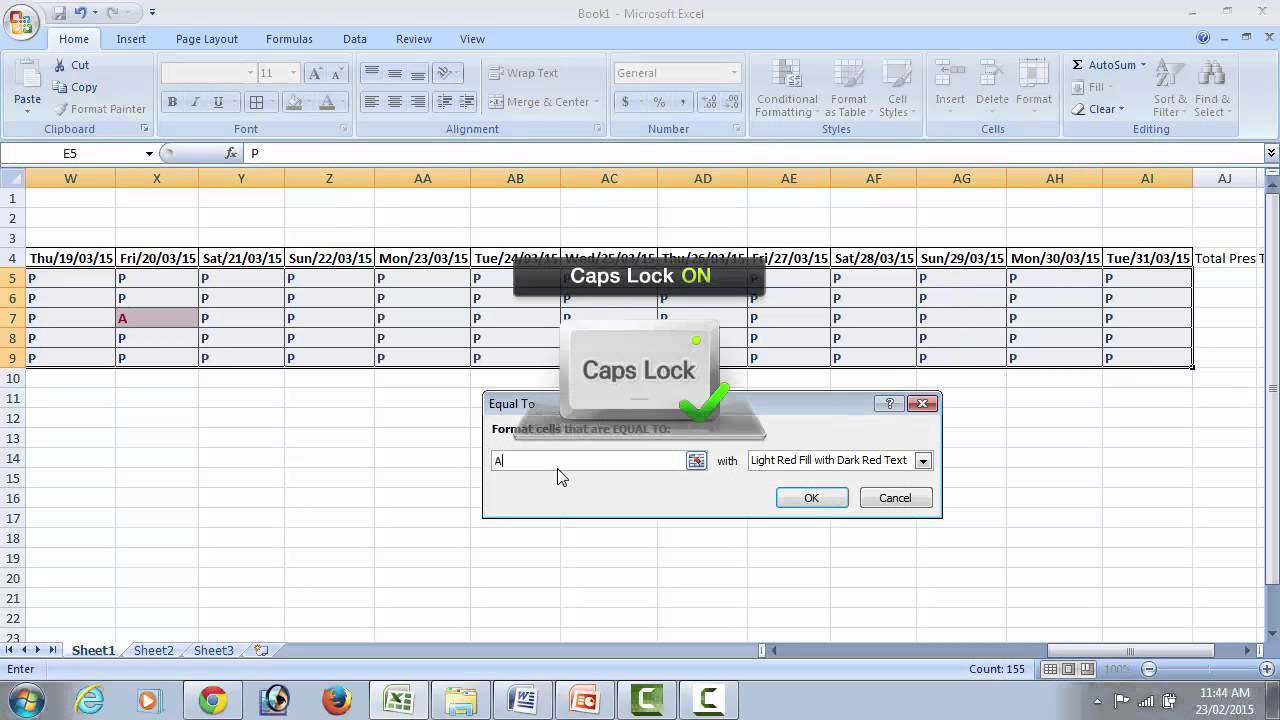Image resolution: width=1280 pixels, height=720 pixels.
Task: Open Google Chrome from the taskbar
Action: point(212,700)
